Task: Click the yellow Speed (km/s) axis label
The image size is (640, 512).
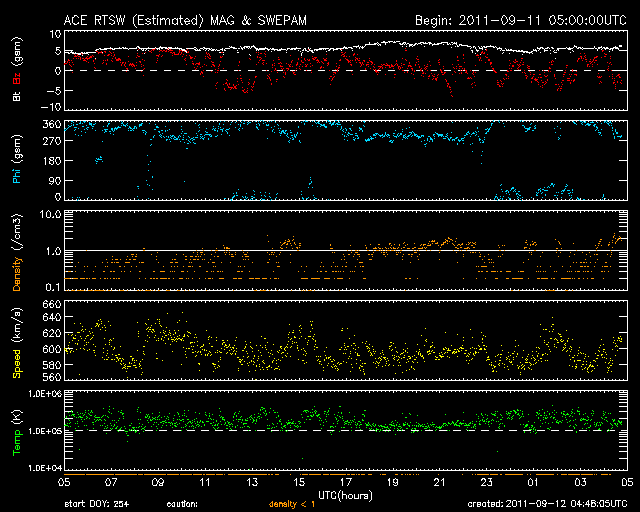Action: tap(17, 344)
